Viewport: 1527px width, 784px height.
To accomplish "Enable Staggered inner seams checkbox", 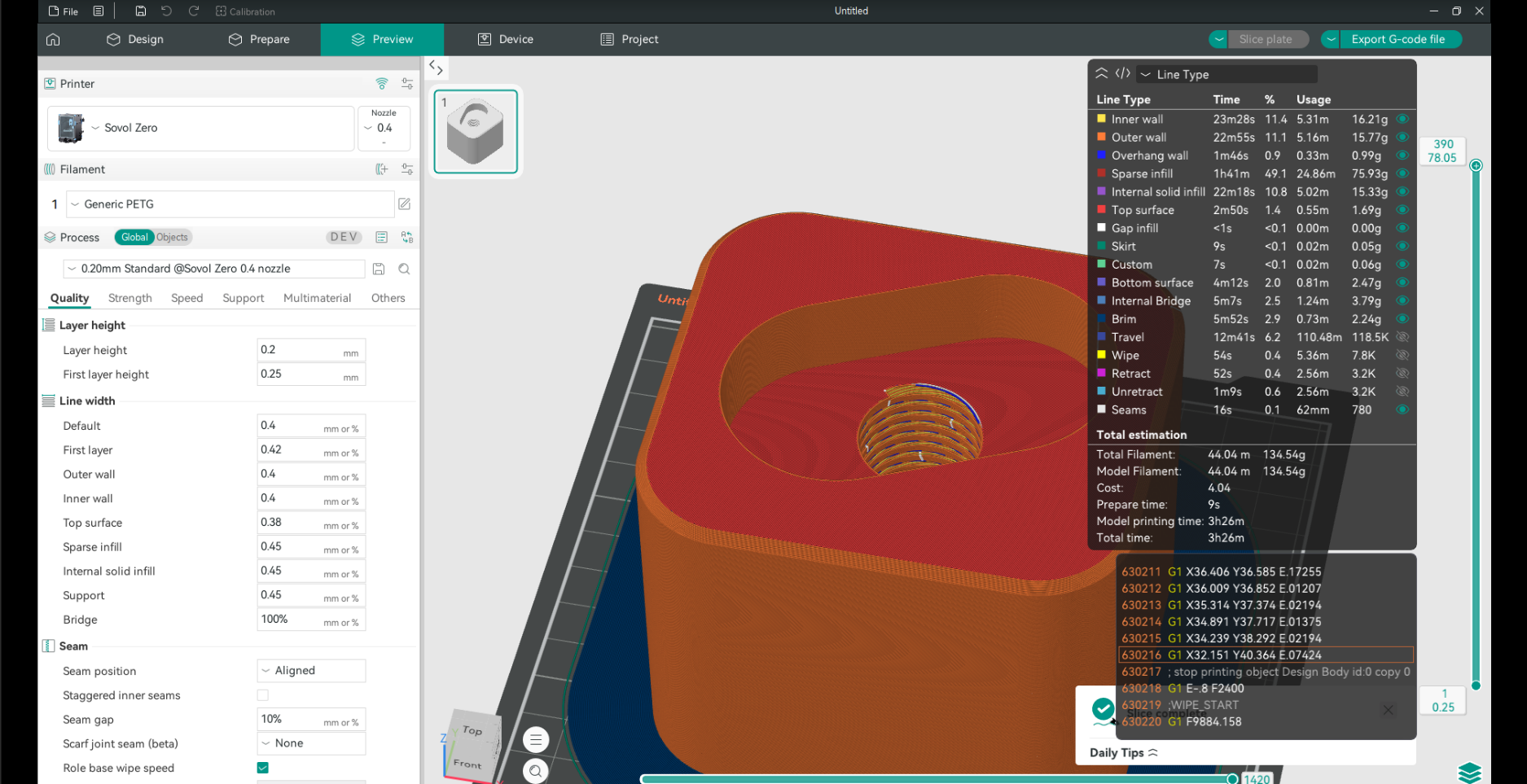I will (x=262, y=695).
